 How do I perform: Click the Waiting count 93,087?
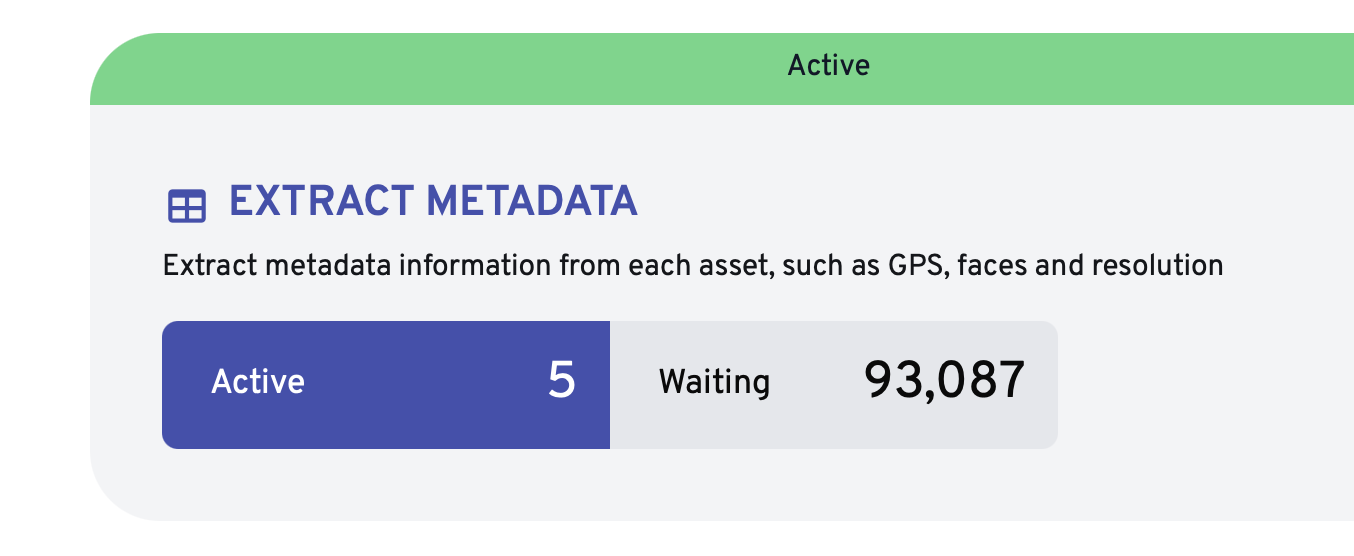(x=945, y=382)
